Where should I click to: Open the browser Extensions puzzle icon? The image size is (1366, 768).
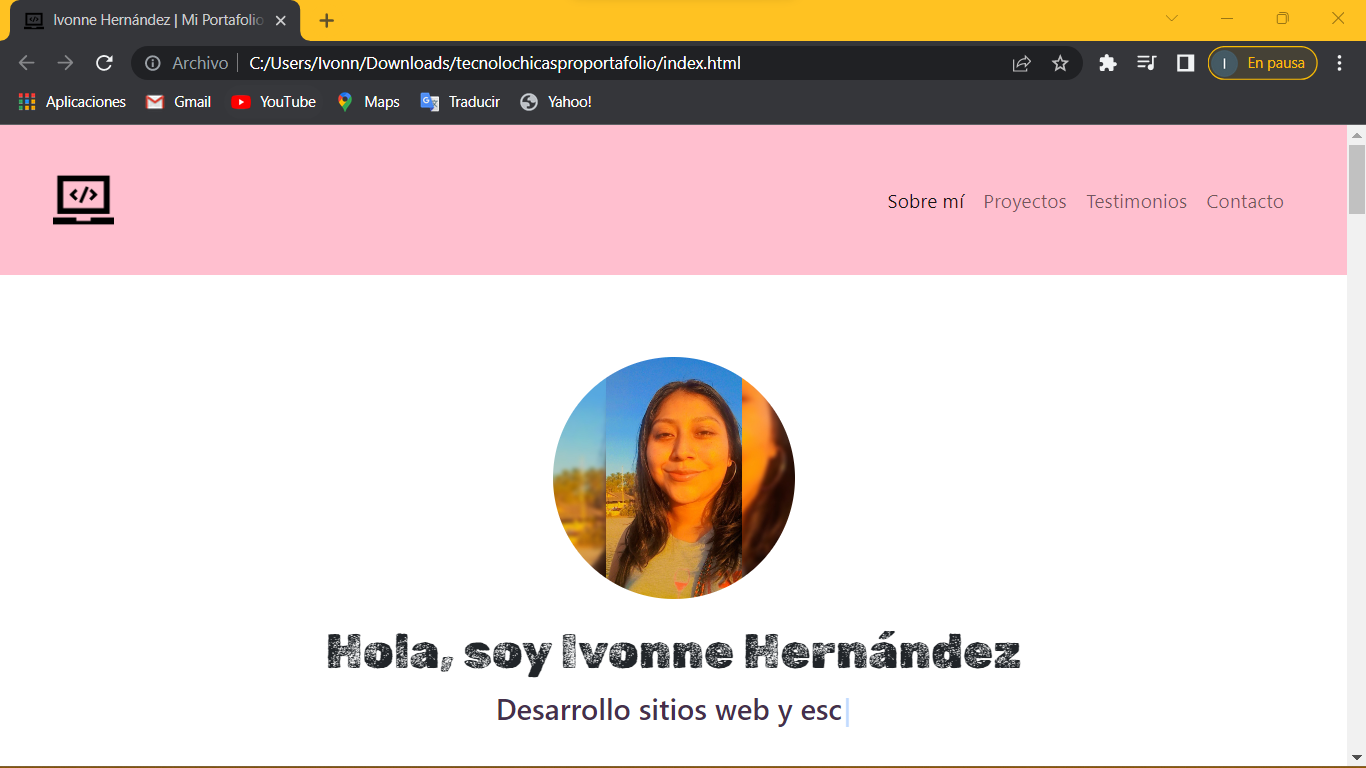(1107, 62)
